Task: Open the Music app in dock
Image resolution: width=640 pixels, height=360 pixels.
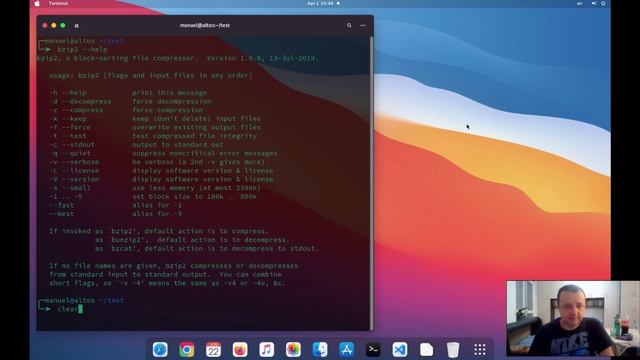Action: pyautogui.click(x=267, y=350)
